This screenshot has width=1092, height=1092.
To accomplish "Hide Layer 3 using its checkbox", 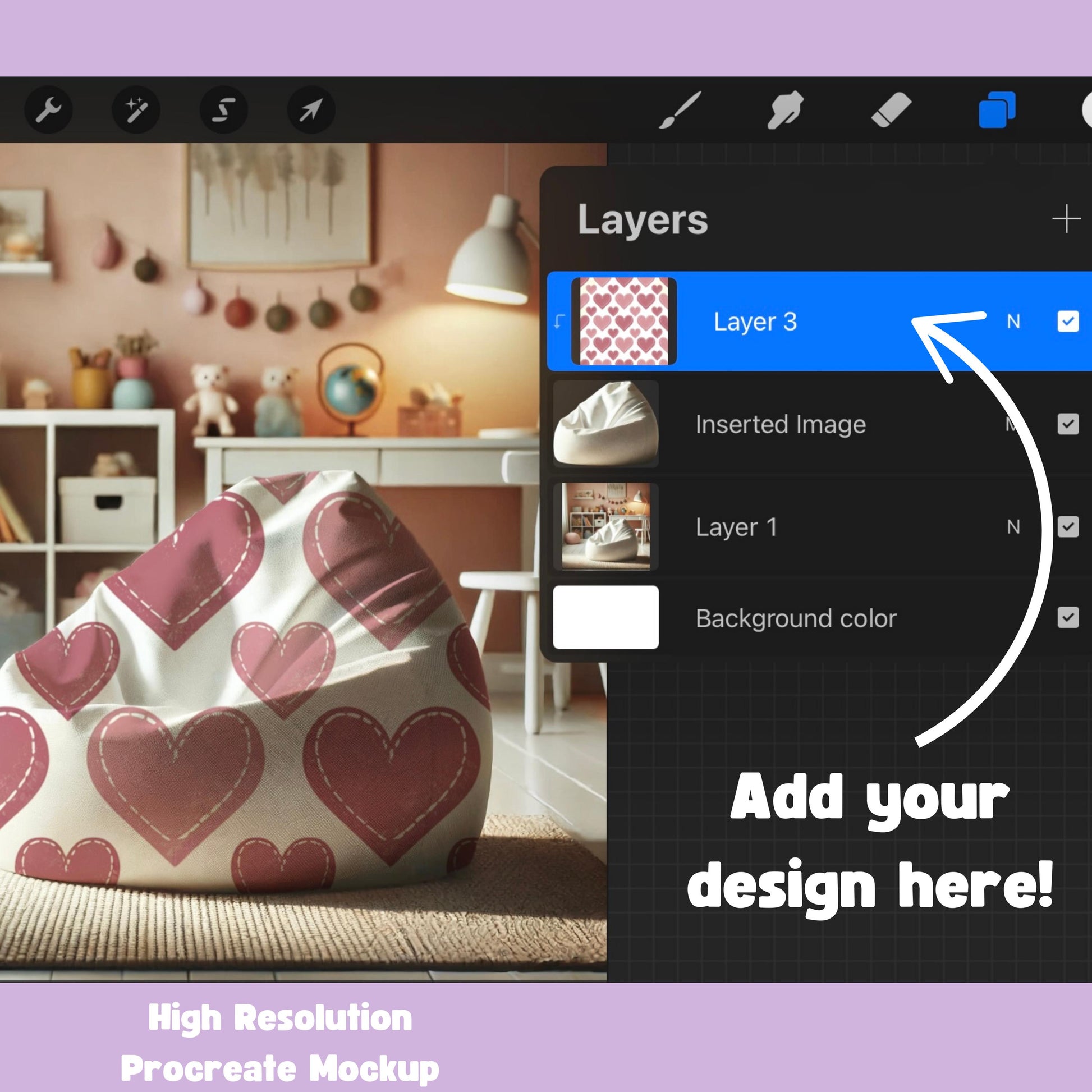I will 1068,322.
